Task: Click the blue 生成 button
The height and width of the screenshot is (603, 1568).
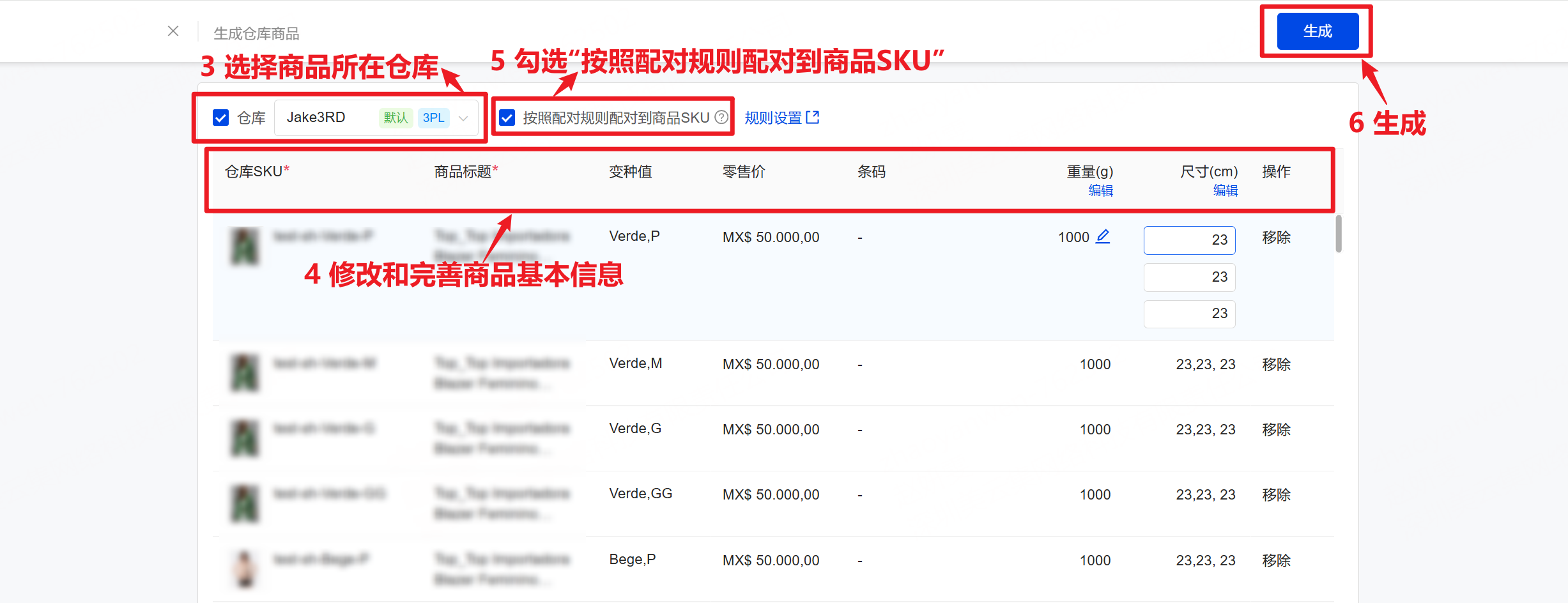Action: pyautogui.click(x=1318, y=31)
